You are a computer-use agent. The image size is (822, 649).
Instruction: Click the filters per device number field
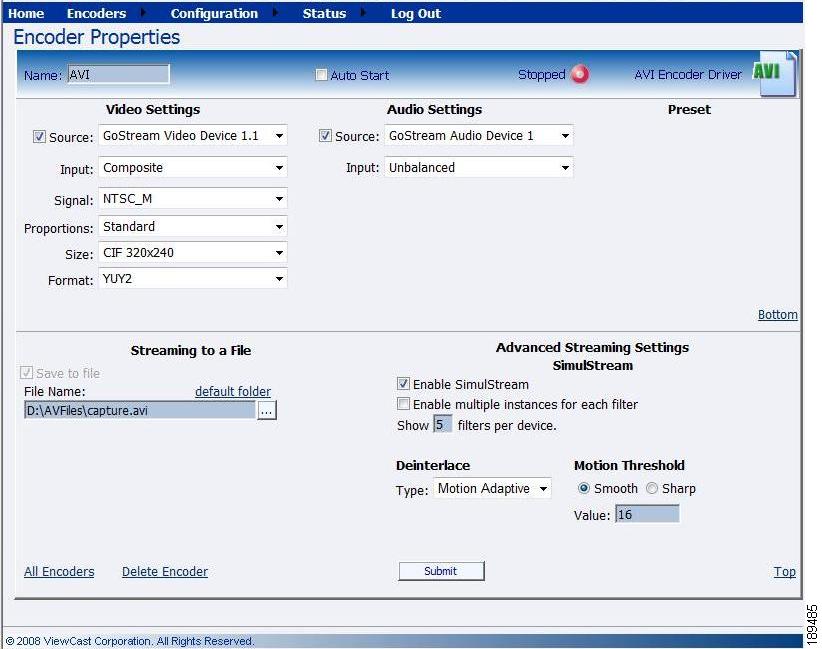(442, 424)
